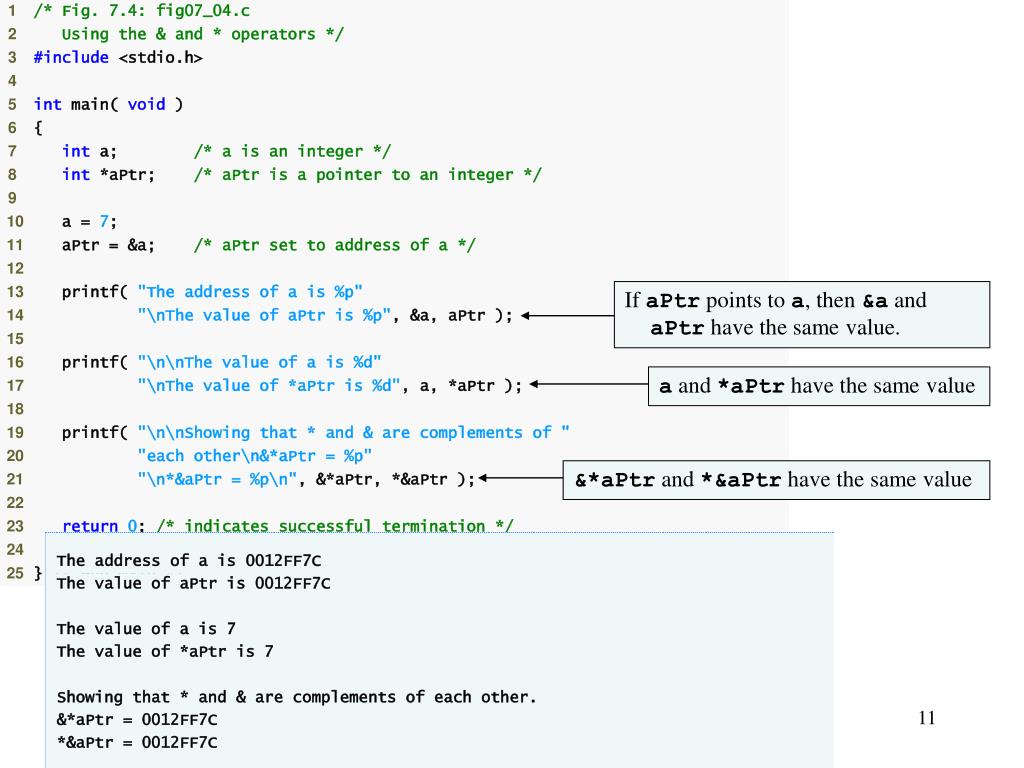Click the arguments '&*aPtr, *&aPtr );' on line 21

click(396, 479)
